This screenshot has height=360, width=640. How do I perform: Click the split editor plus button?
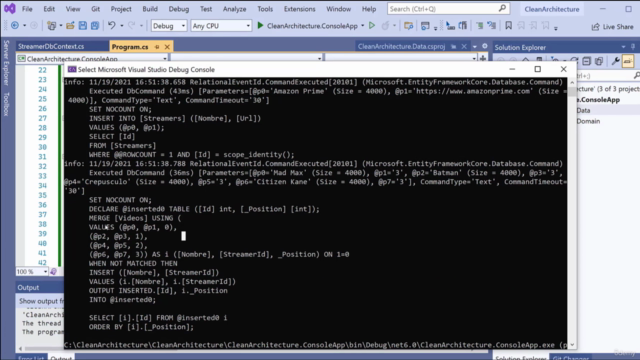[x=483, y=58]
